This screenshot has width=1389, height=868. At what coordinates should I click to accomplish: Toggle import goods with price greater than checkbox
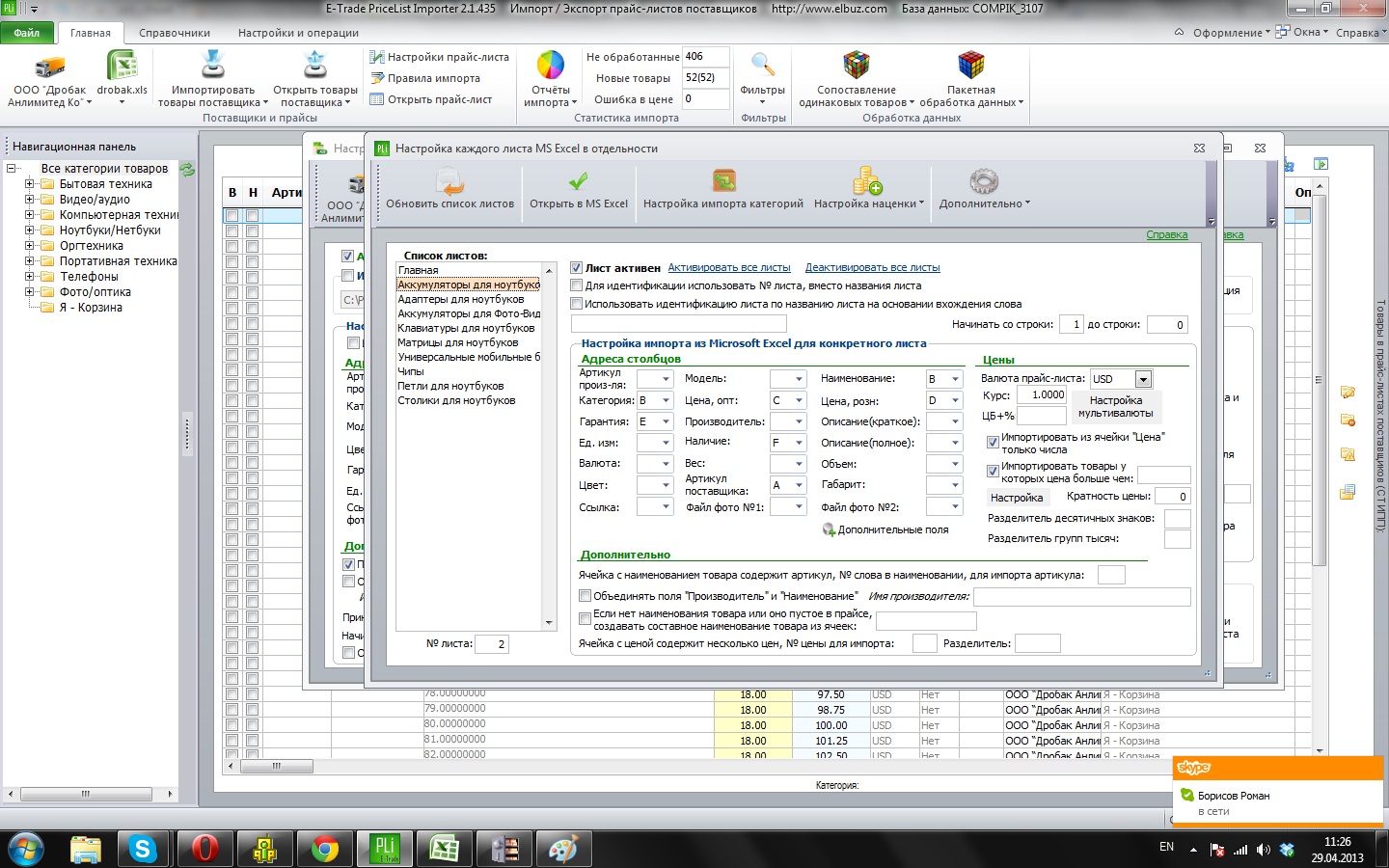(993, 471)
